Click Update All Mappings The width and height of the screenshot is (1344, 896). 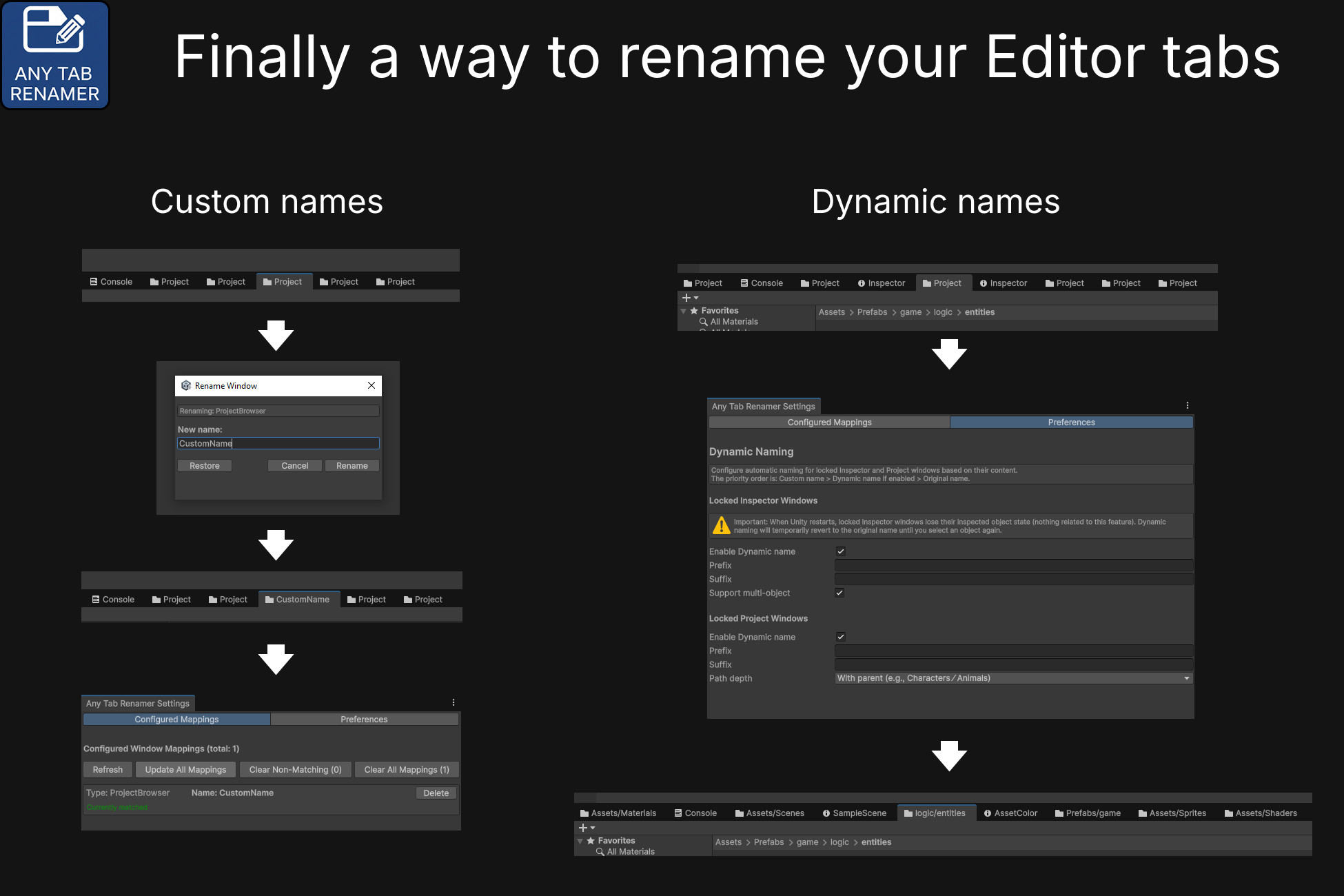(185, 770)
